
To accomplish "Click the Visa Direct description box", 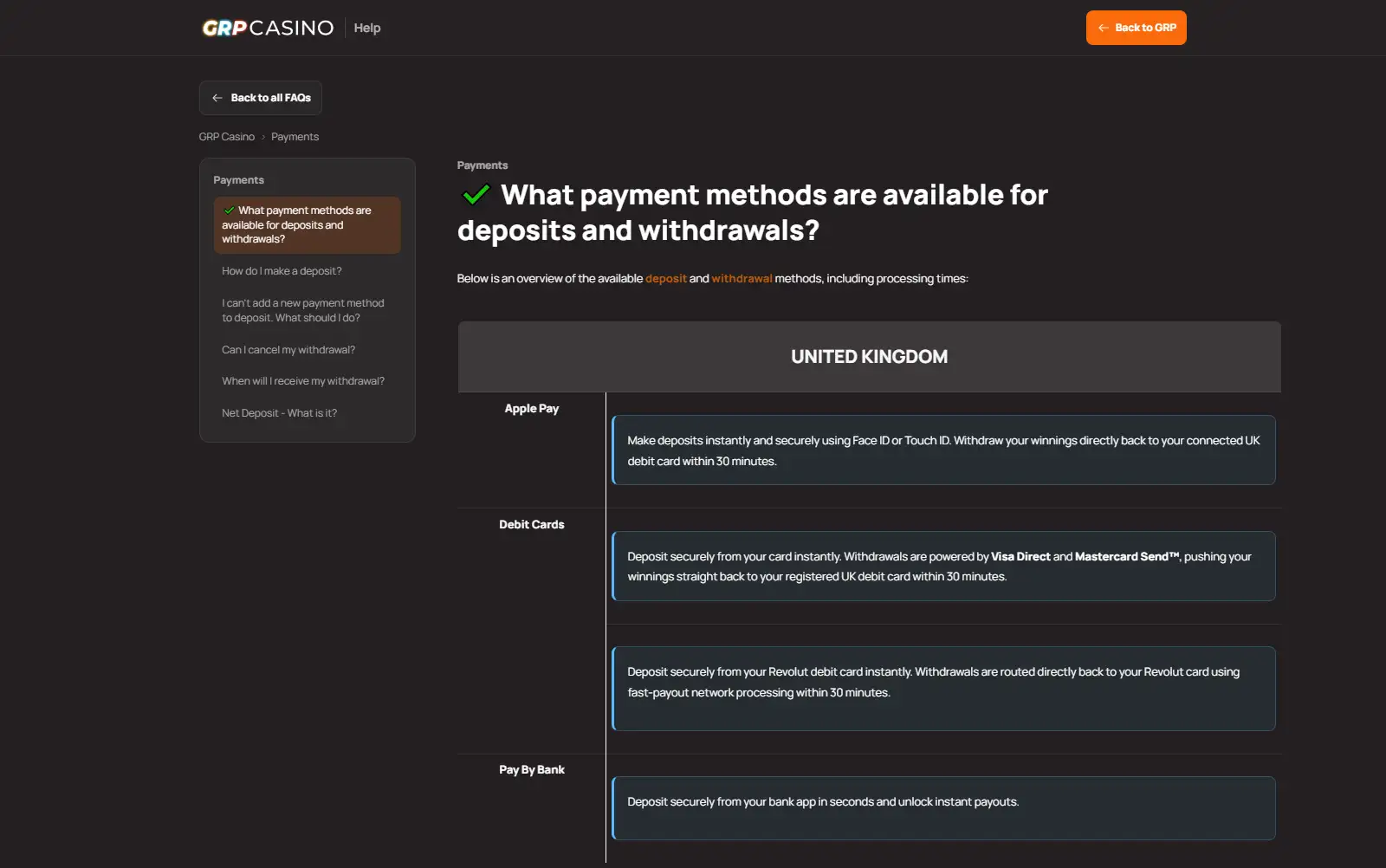I will coord(943,567).
